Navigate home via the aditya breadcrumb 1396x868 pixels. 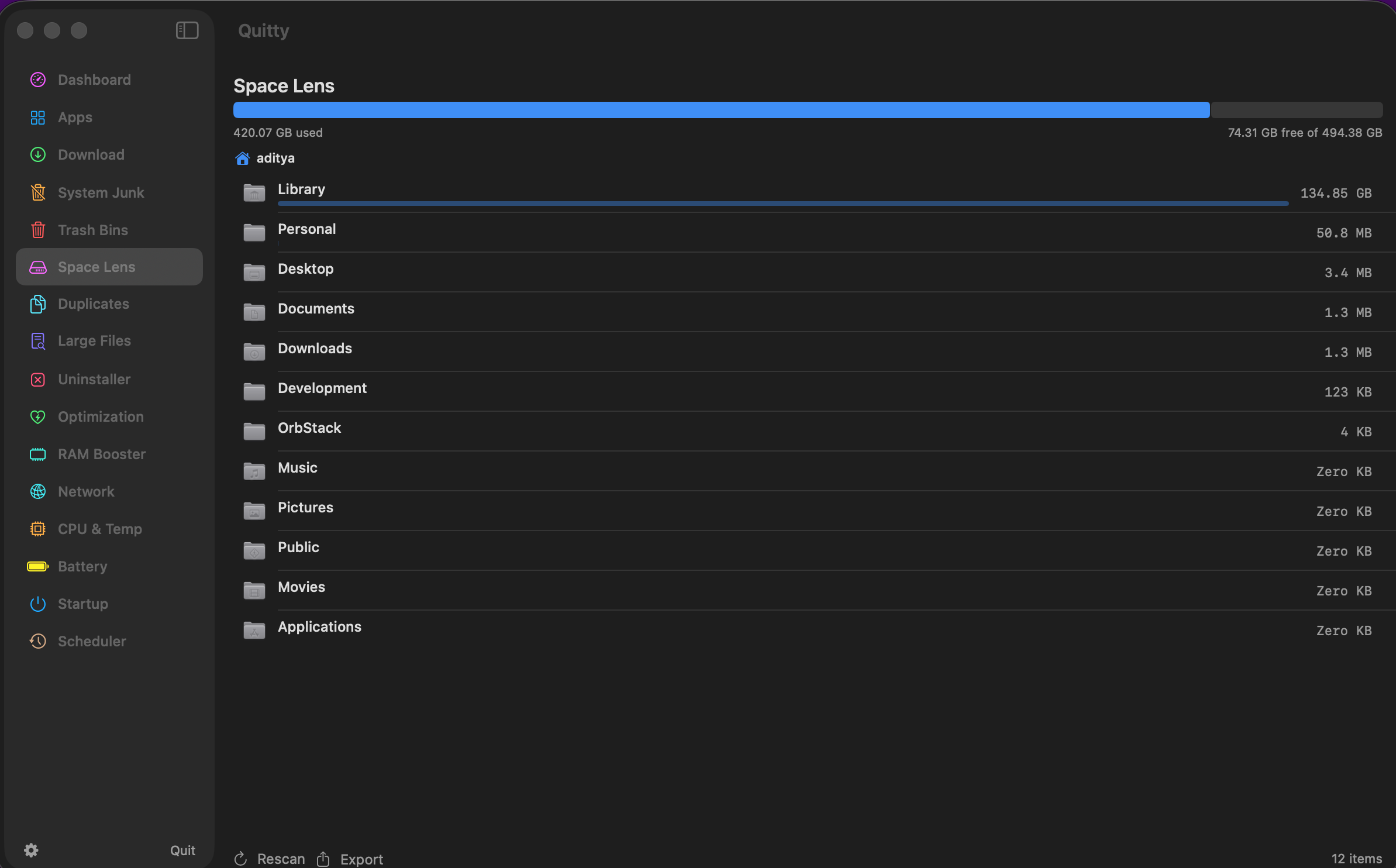click(x=275, y=158)
